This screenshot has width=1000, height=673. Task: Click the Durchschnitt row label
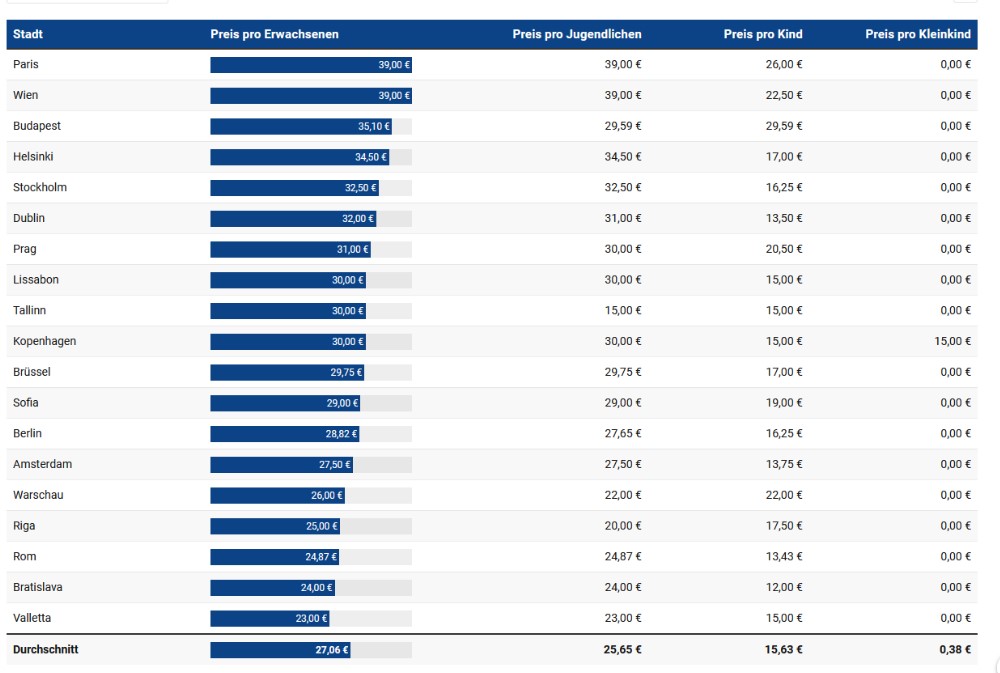tap(45, 650)
